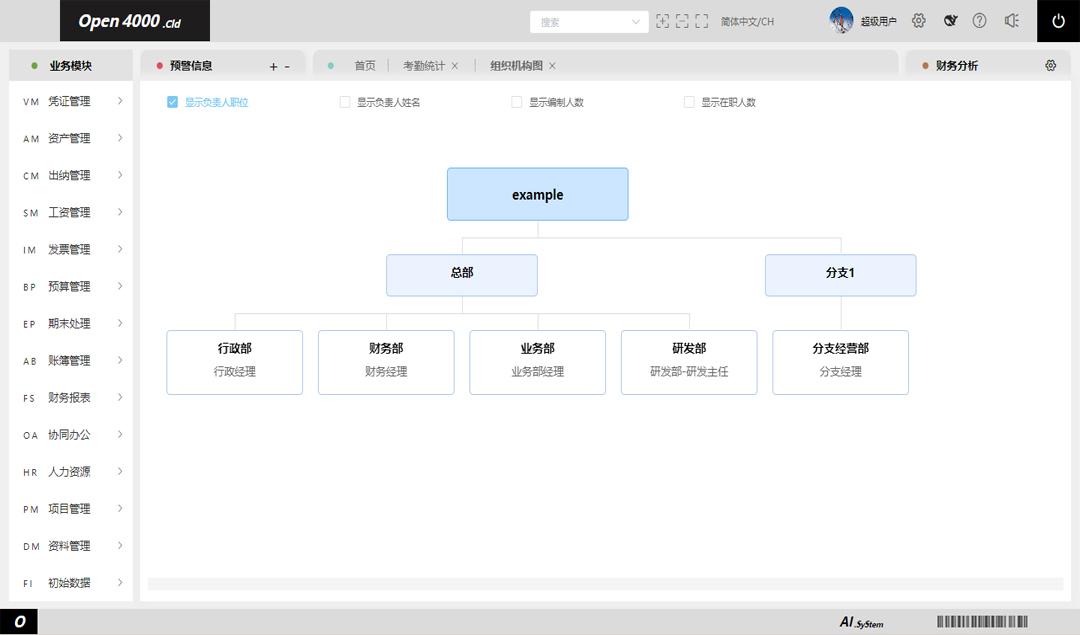Open 财务分析 panel settings gear
1080x635 pixels.
pyautogui.click(x=1050, y=65)
